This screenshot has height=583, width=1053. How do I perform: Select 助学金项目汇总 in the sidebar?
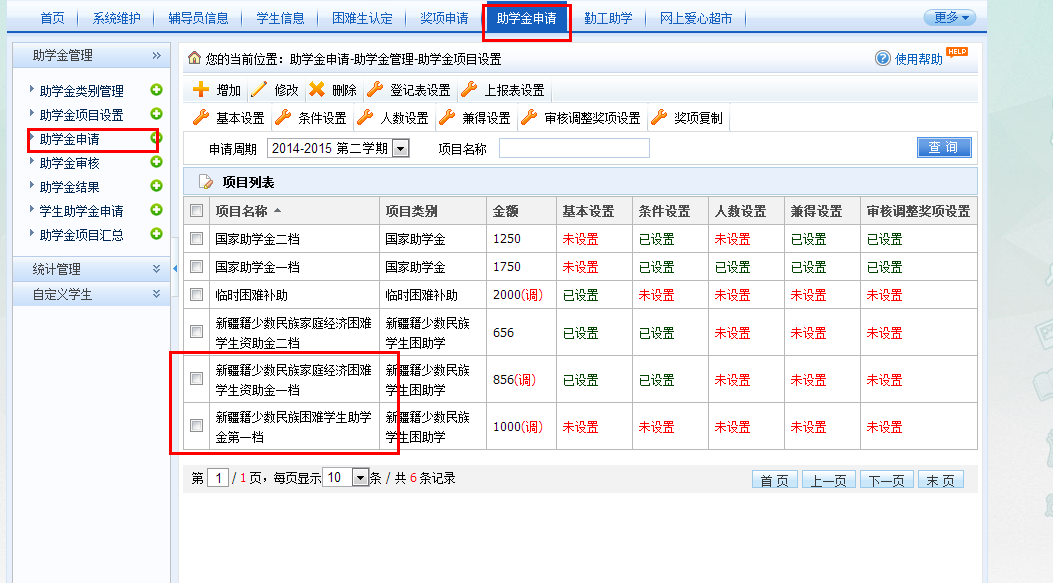point(82,235)
